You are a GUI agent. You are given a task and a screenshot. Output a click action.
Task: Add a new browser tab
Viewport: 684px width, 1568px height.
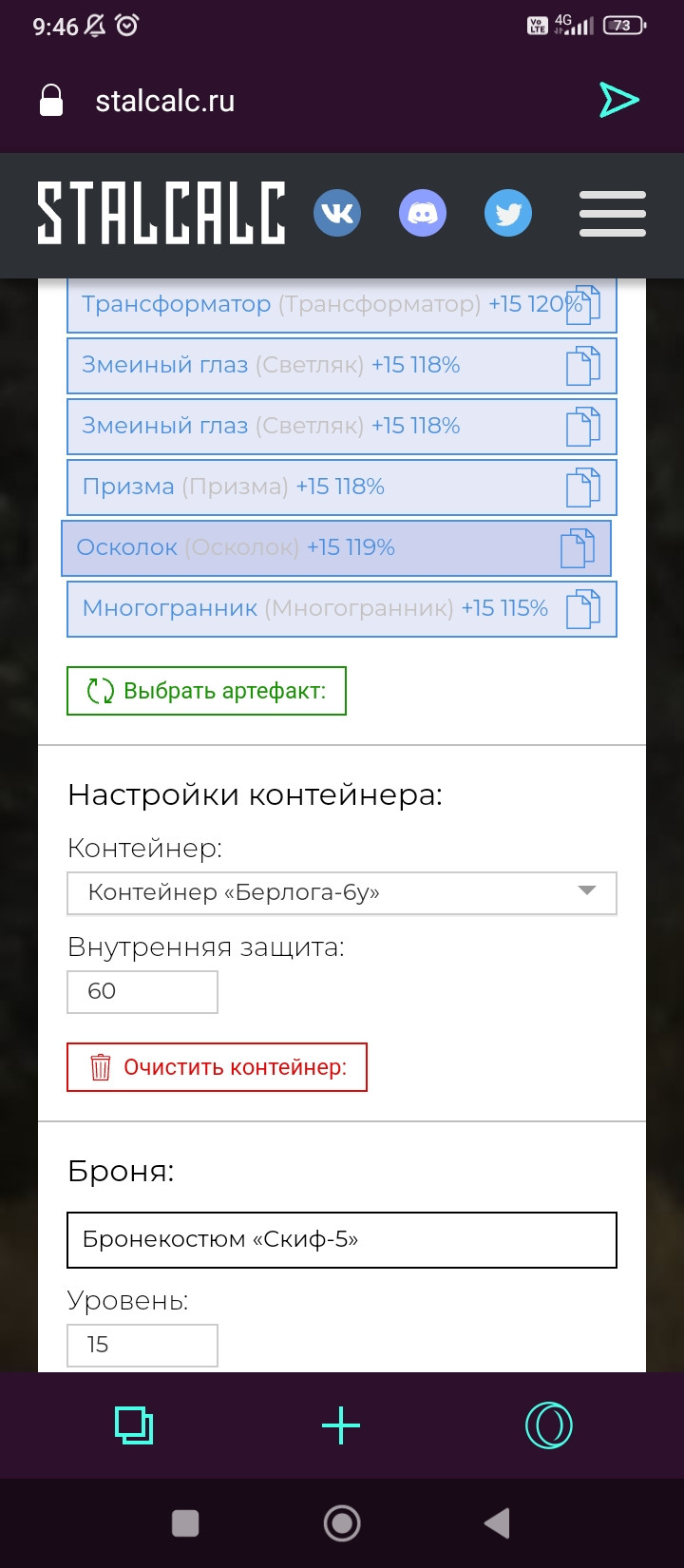(341, 1425)
